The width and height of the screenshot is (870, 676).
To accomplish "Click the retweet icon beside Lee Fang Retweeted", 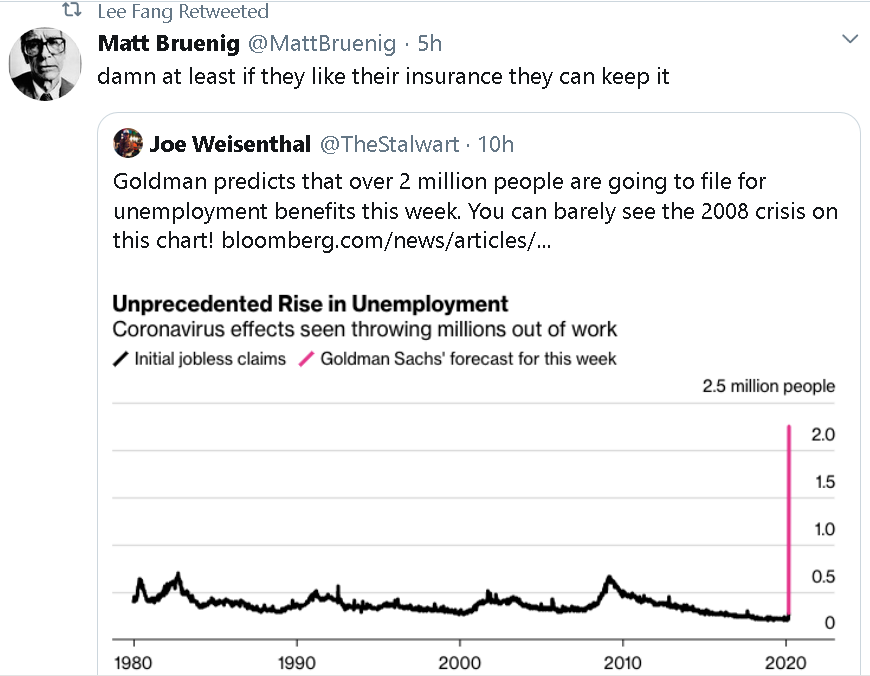I will pos(72,9).
